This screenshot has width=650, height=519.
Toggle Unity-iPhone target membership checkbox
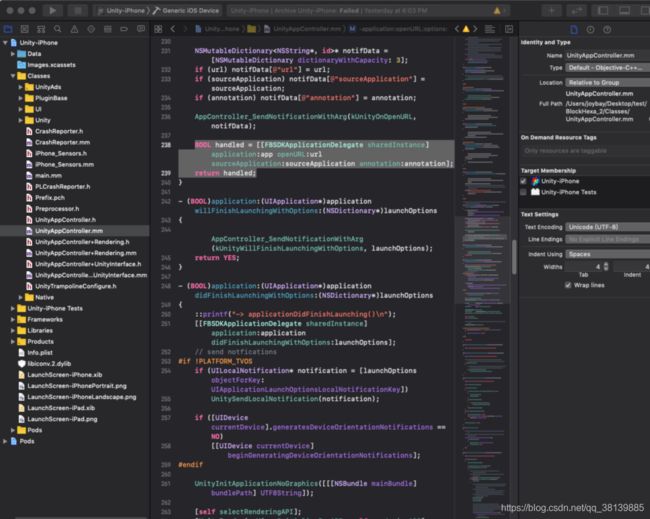(x=523, y=181)
